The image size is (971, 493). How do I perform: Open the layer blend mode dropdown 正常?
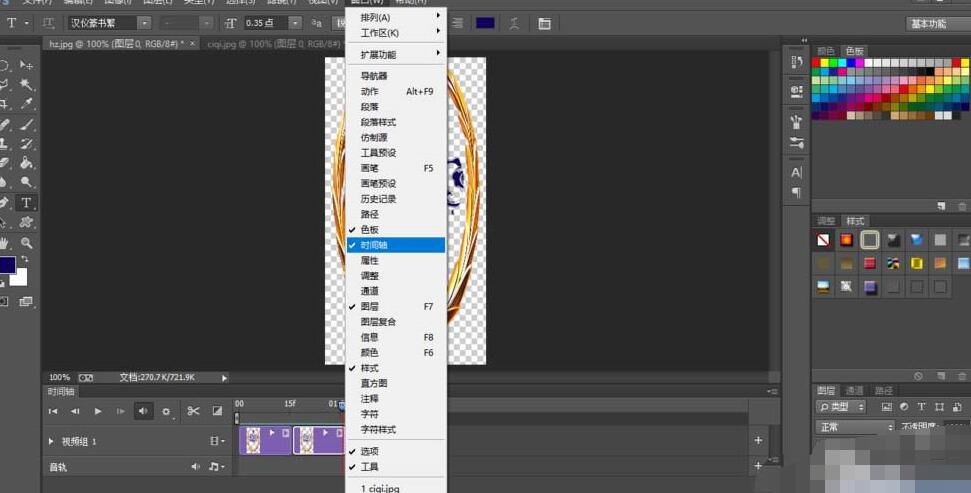point(855,427)
